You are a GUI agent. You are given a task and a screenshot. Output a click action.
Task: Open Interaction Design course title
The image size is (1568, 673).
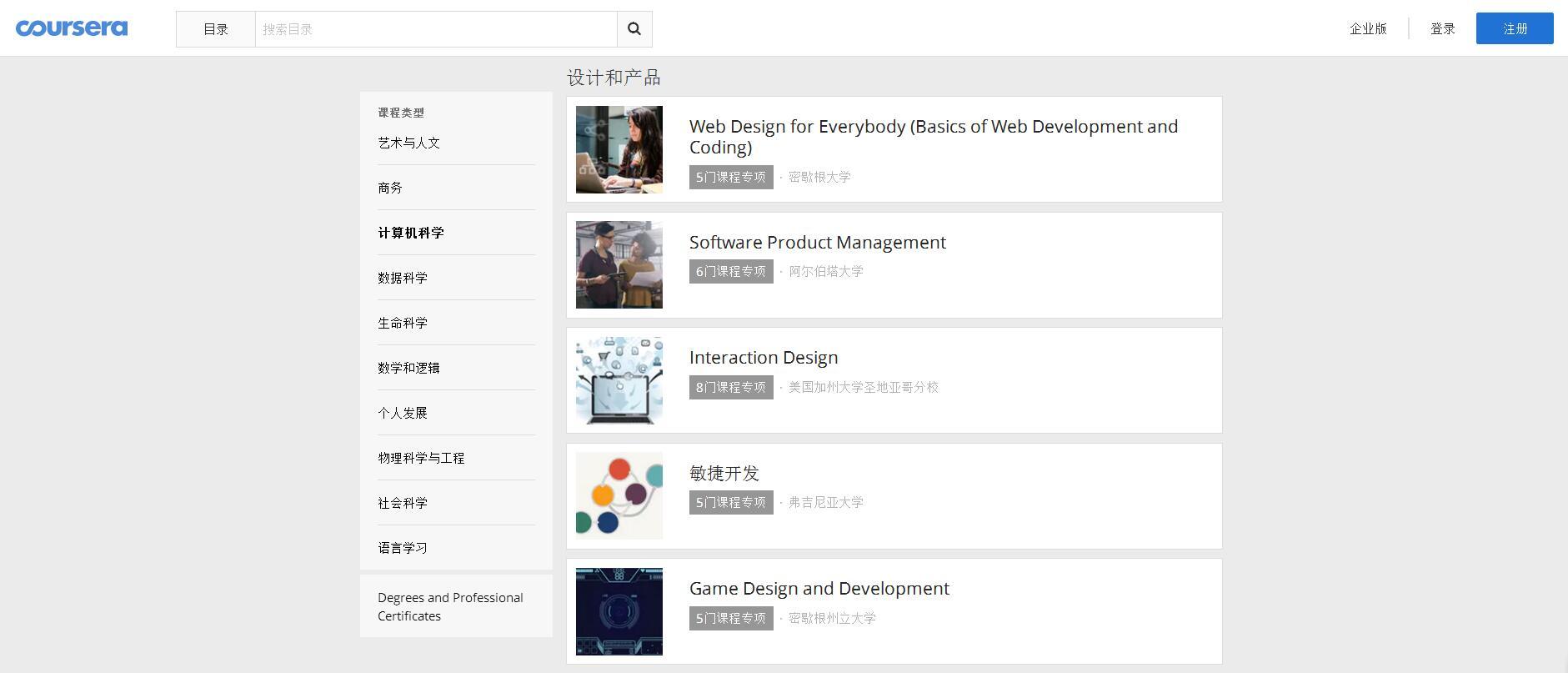click(x=764, y=357)
